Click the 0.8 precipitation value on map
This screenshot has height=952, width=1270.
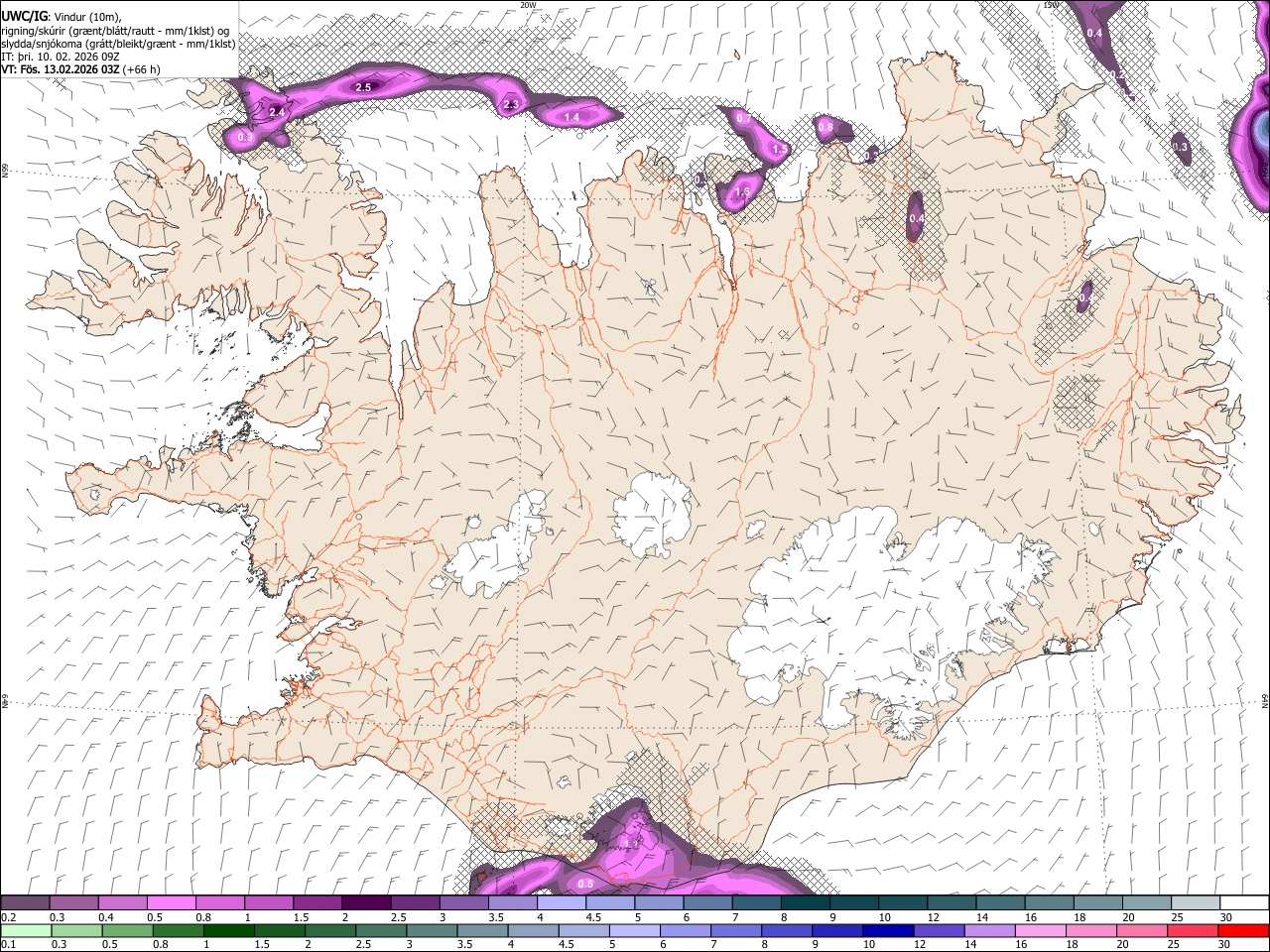point(825,127)
